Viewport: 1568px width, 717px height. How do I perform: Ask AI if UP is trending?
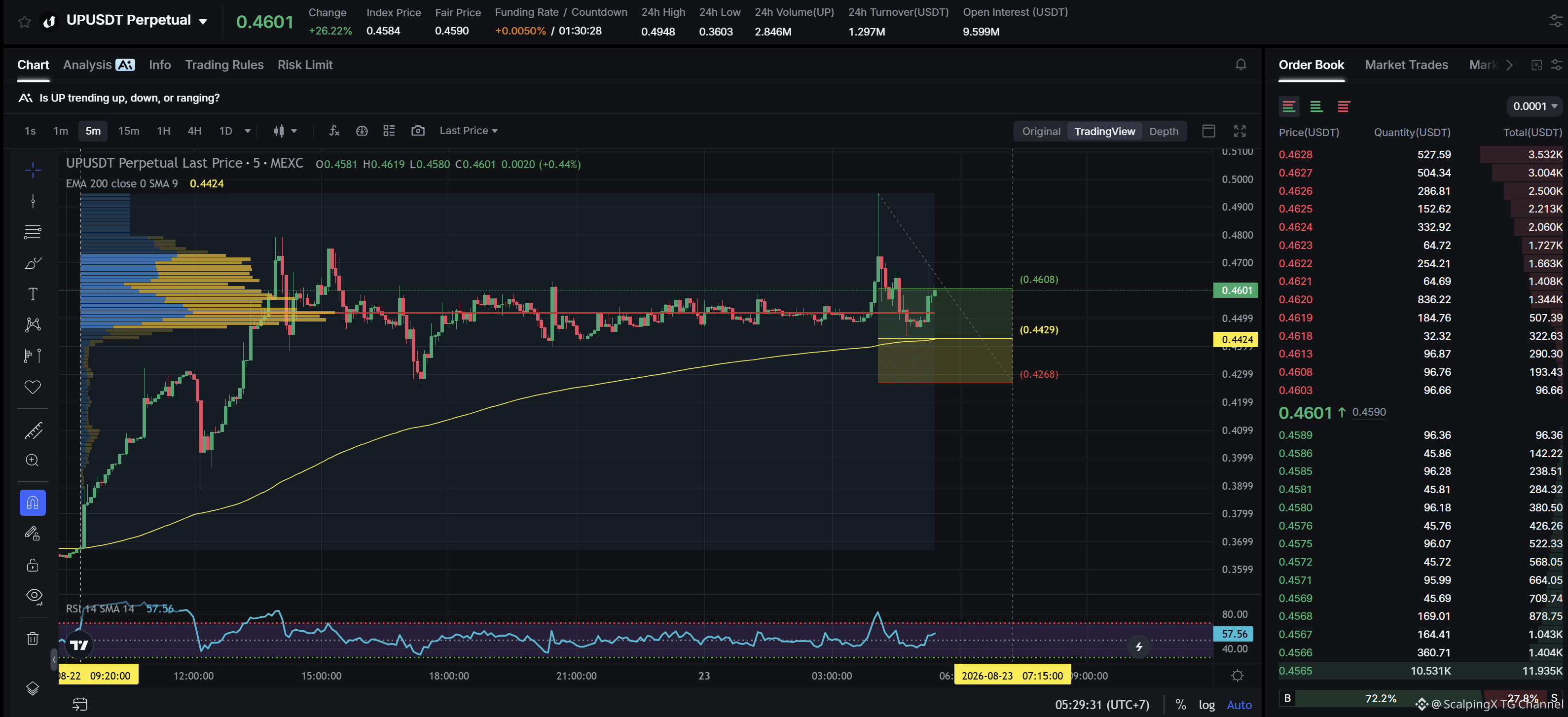pyautogui.click(x=119, y=98)
